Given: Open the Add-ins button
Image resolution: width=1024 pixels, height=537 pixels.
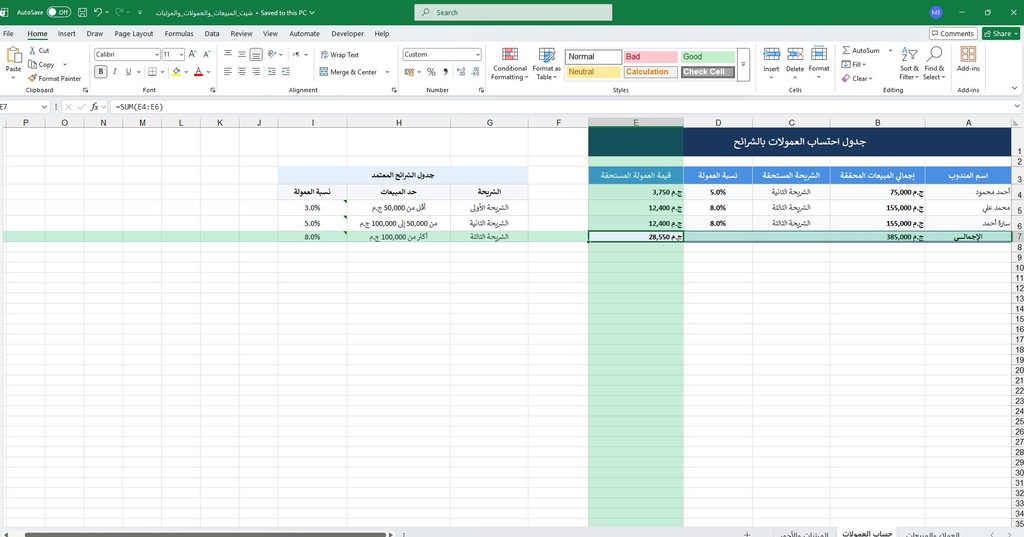Looking at the screenshot, I should [968, 59].
